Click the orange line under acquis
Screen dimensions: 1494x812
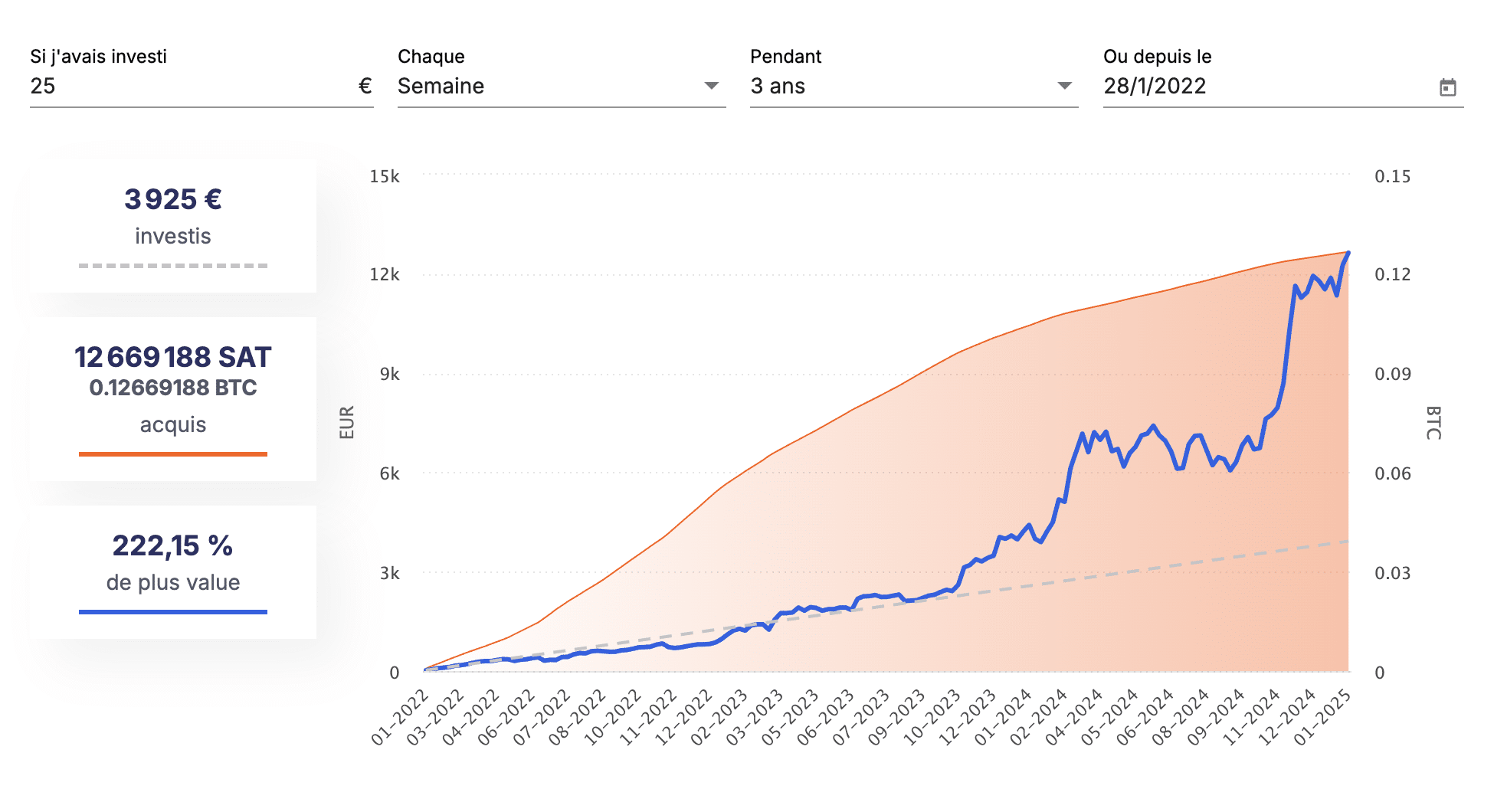tap(173, 454)
